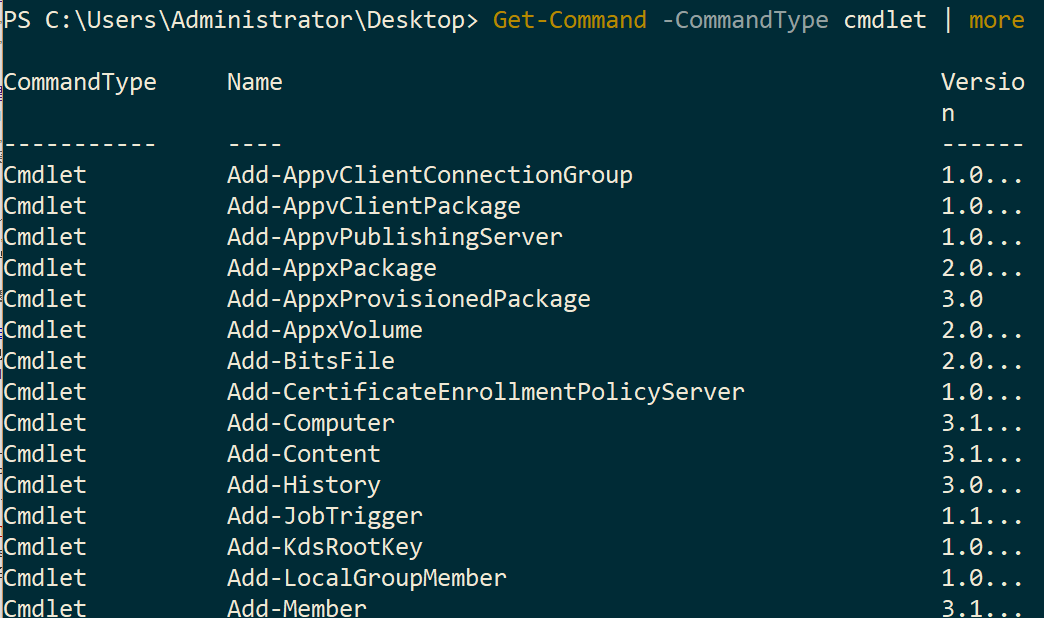
Task: Click the Add-AppvClientConnectionGroup cmdlet name
Action: click(429, 175)
